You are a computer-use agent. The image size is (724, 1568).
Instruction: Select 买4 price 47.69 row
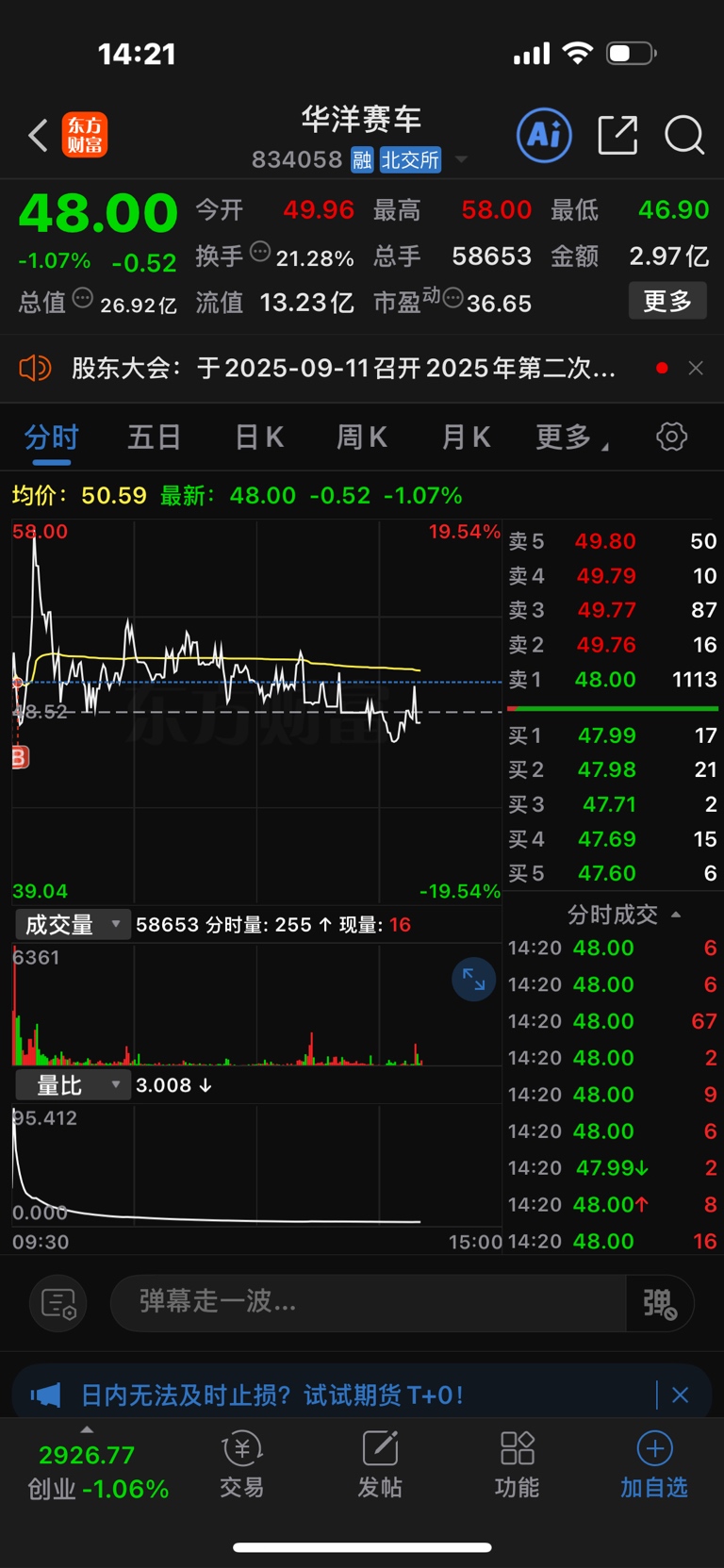(613, 839)
